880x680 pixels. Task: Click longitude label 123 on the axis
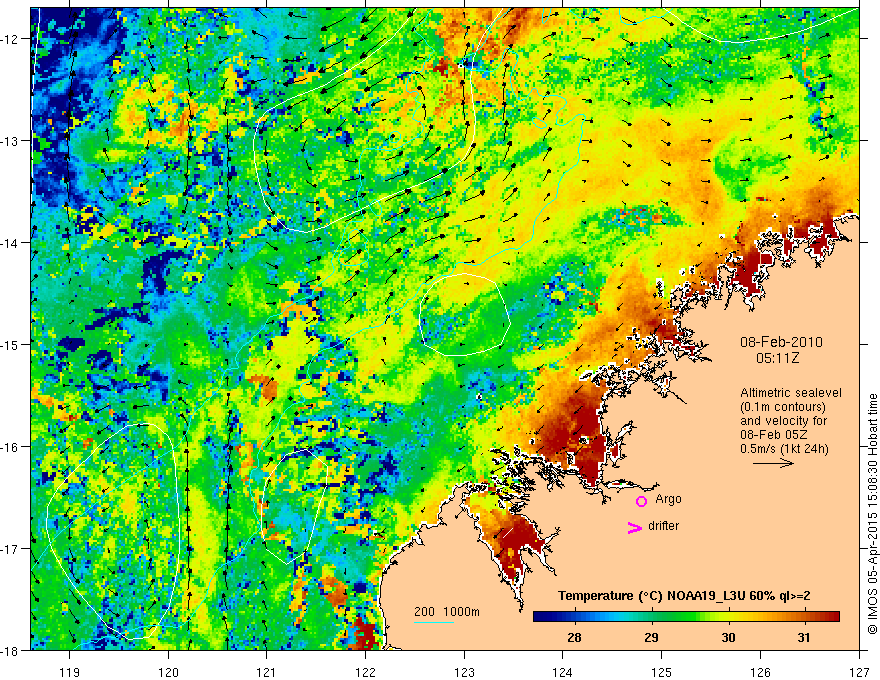[x=464, y=672]
